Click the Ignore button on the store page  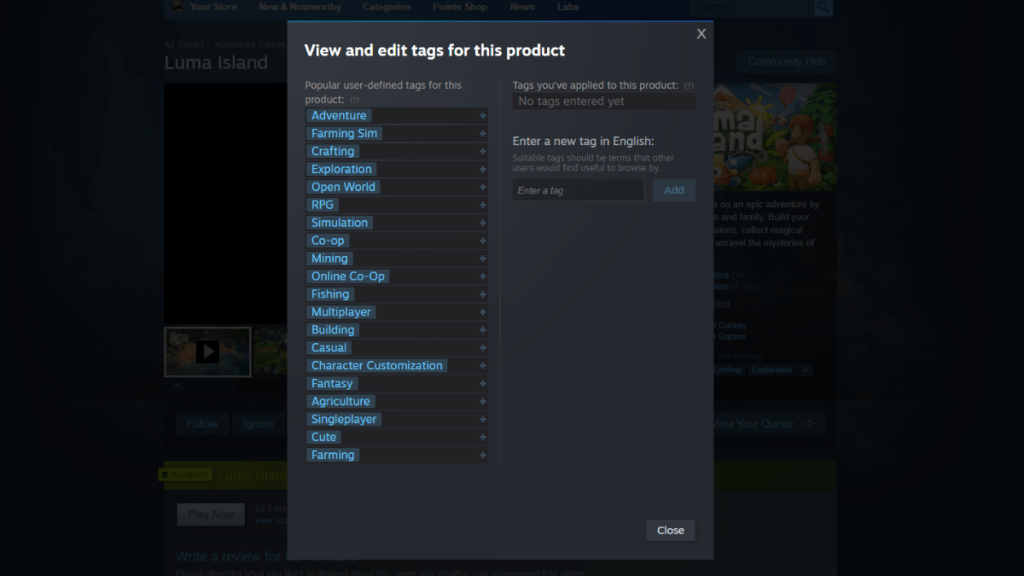click(x=258, y=424)
